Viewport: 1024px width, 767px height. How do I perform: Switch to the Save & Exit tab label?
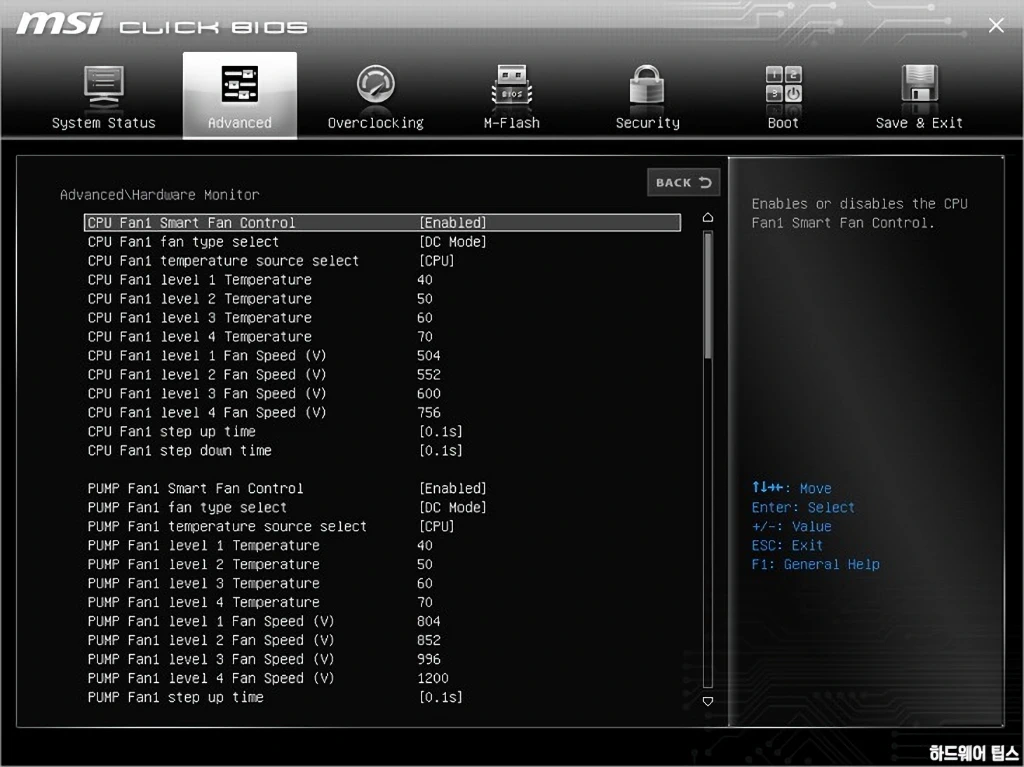919,123
